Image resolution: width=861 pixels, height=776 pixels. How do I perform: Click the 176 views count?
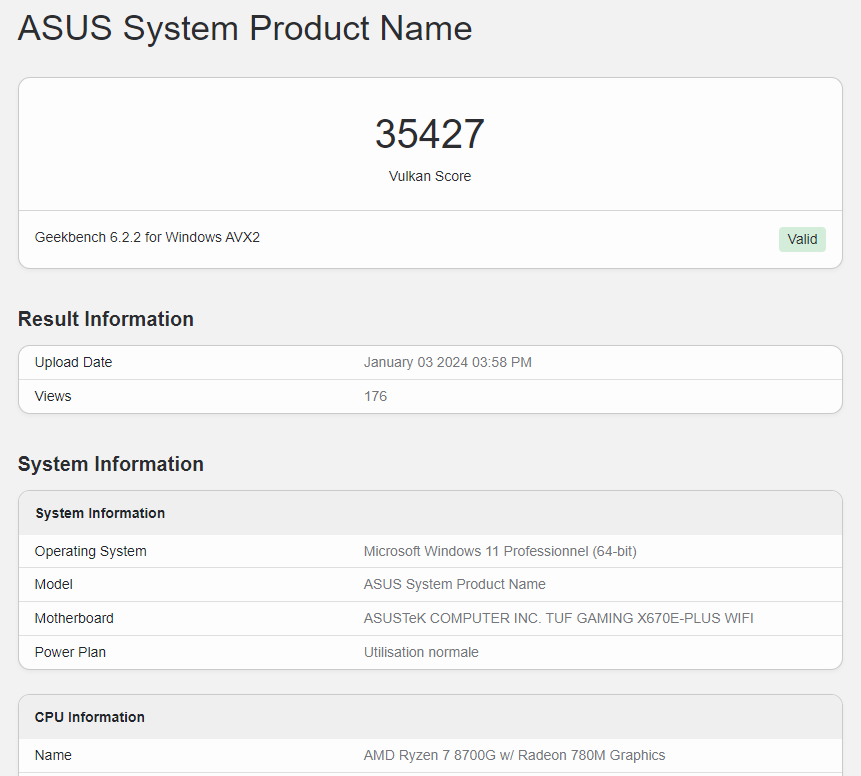coord(375,396)
